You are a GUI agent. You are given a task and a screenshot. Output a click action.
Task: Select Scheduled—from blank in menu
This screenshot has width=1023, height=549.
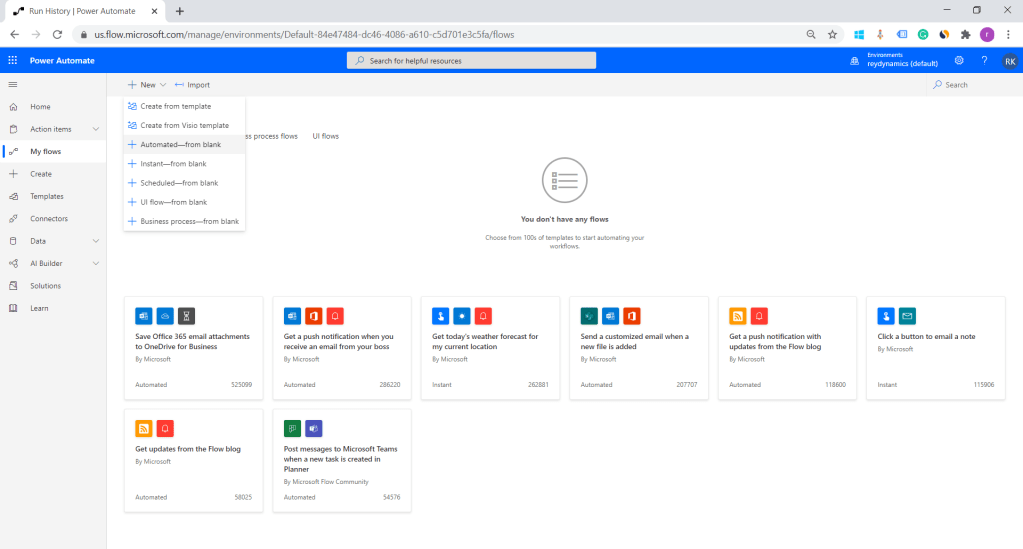pos(179,183)
